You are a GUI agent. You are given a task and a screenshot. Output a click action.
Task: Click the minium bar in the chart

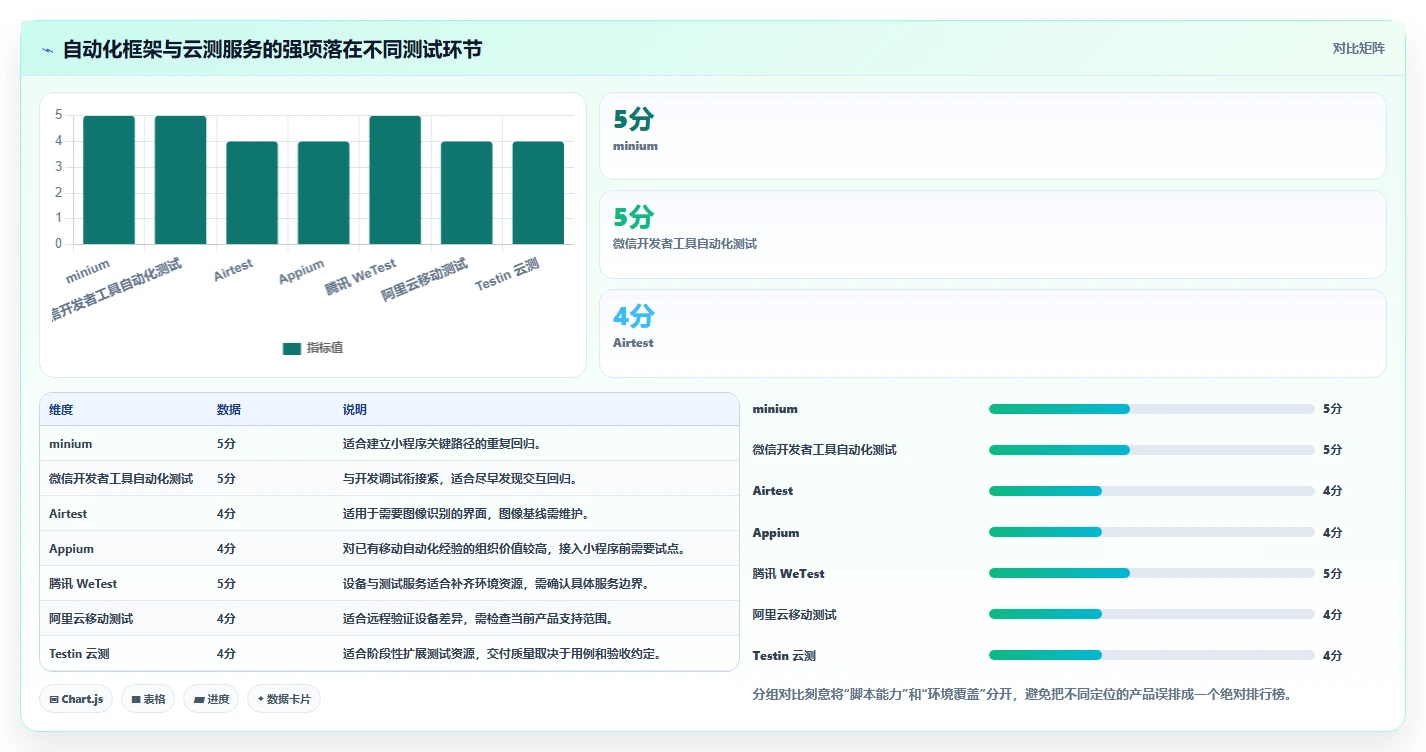click(x=109, y=180)
